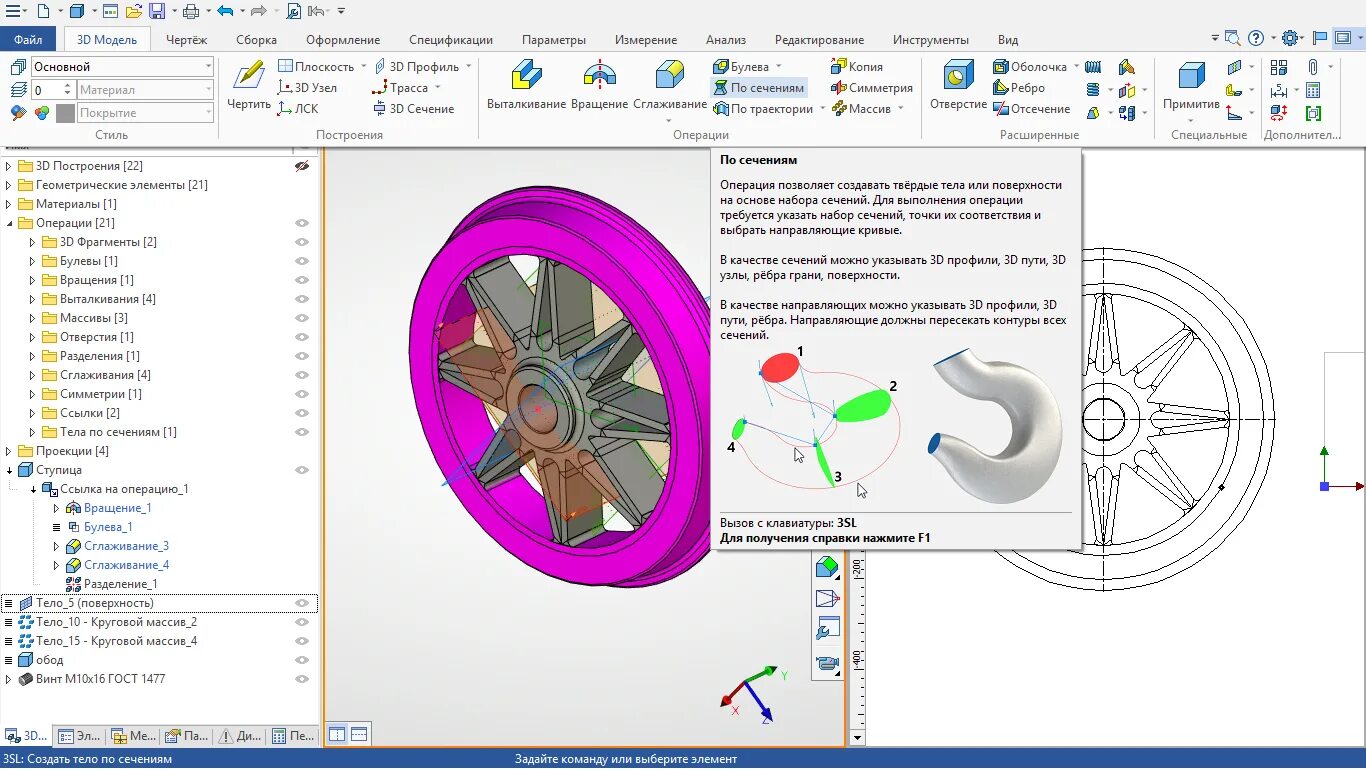1366x772 pixels.
Task: Open the Файл menu
Action: (x=29, y=39)
